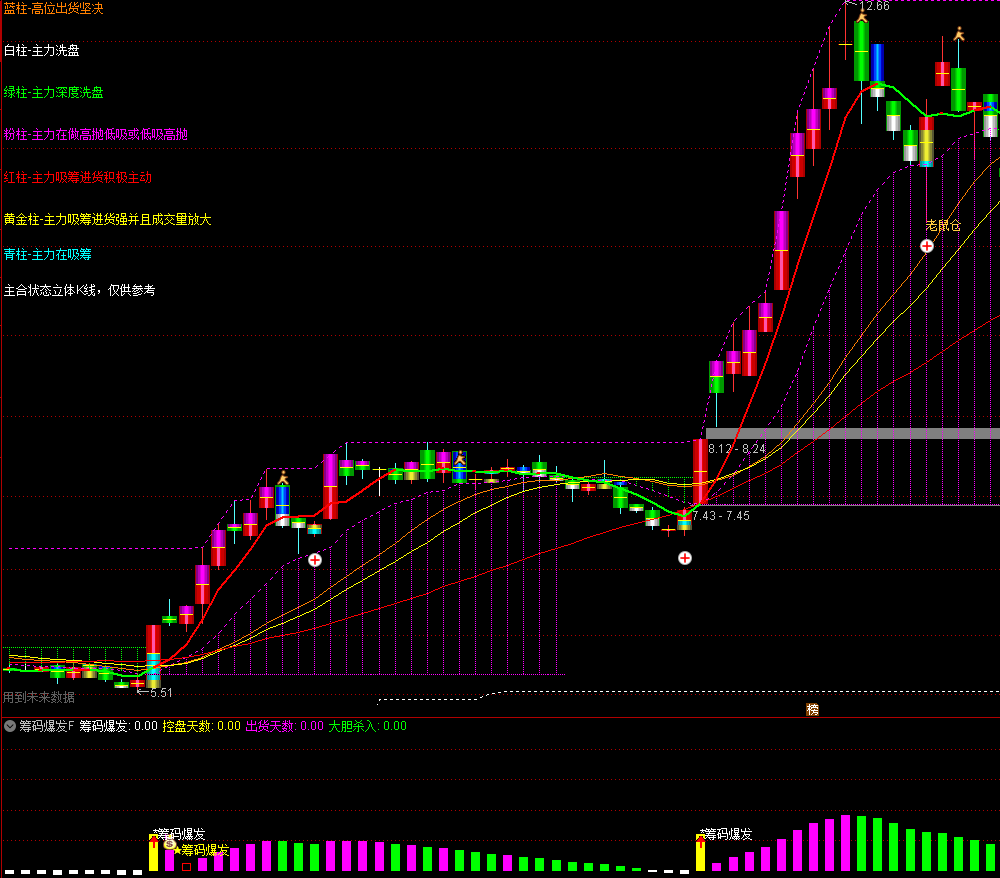Screen dimensions: 1000x878
Task: Click the running man icon near 12.66 high
Action: tap(860, 15)
